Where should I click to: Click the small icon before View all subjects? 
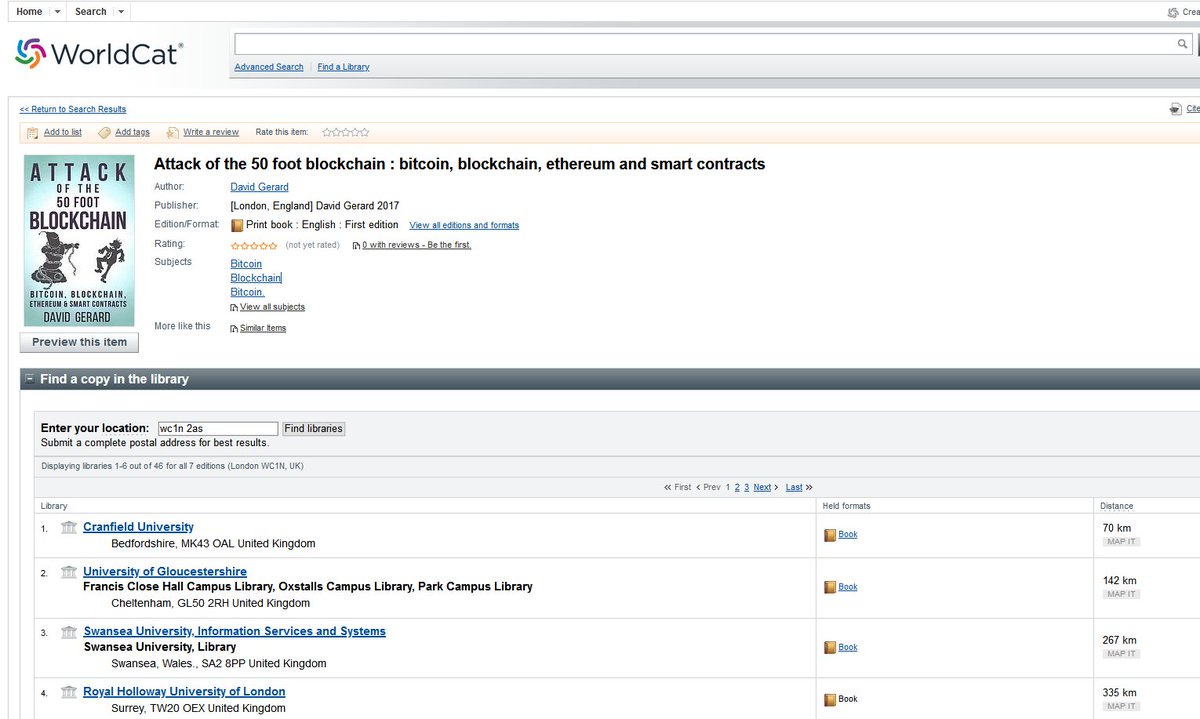click(x=234, y=307)
